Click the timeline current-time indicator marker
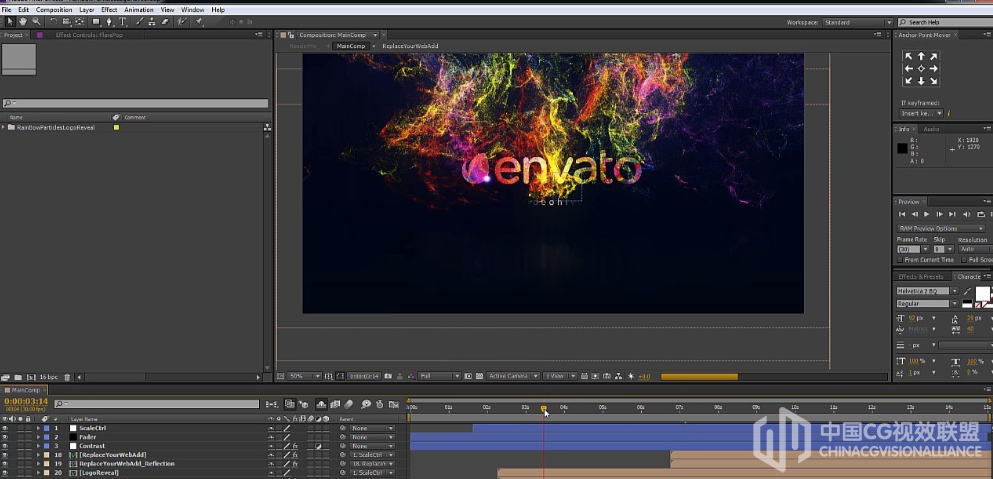 pyautogui.click(x=543, y=409)
